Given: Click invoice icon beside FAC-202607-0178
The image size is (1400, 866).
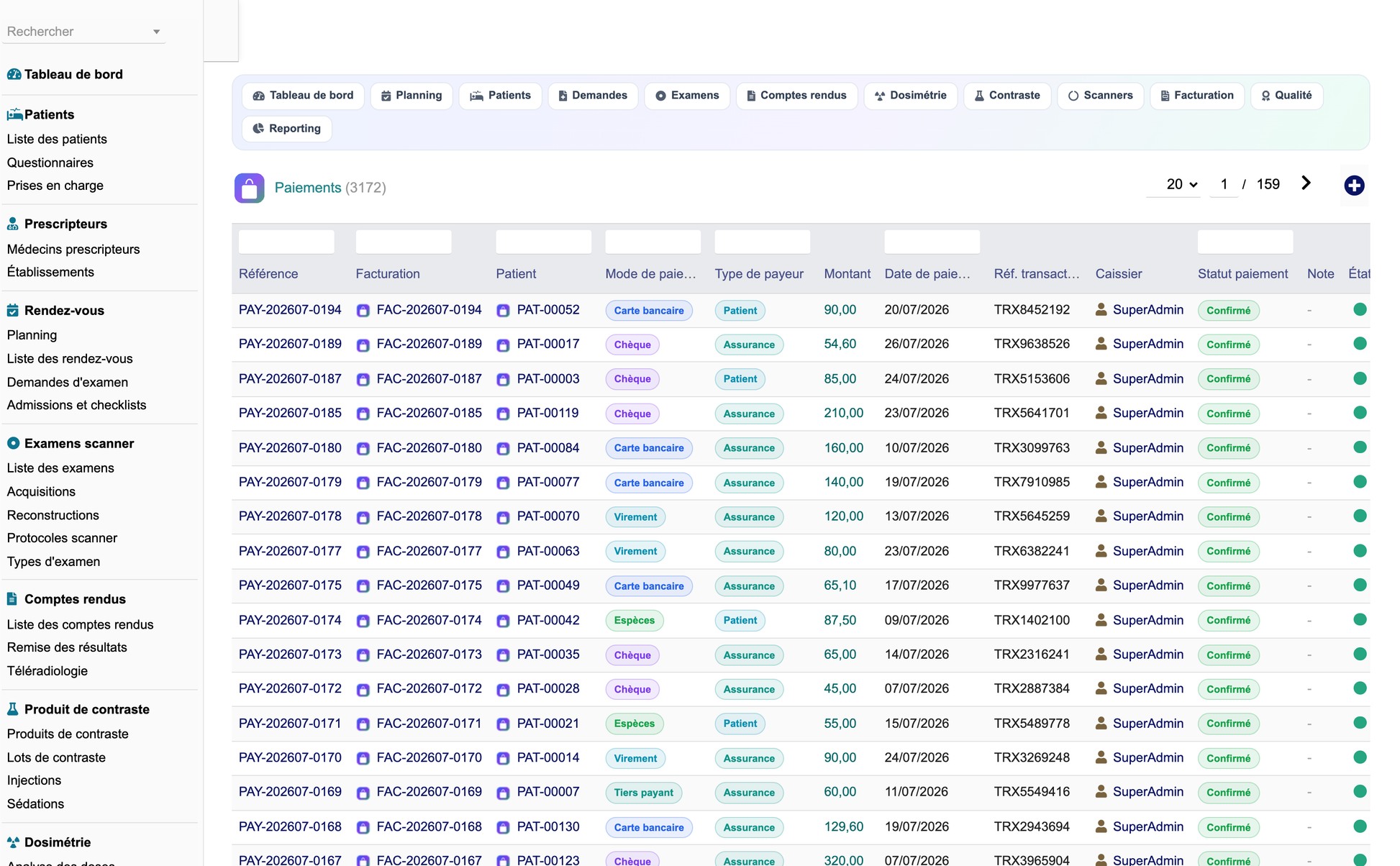Looking at the screenshot, I should pos(363,517).
